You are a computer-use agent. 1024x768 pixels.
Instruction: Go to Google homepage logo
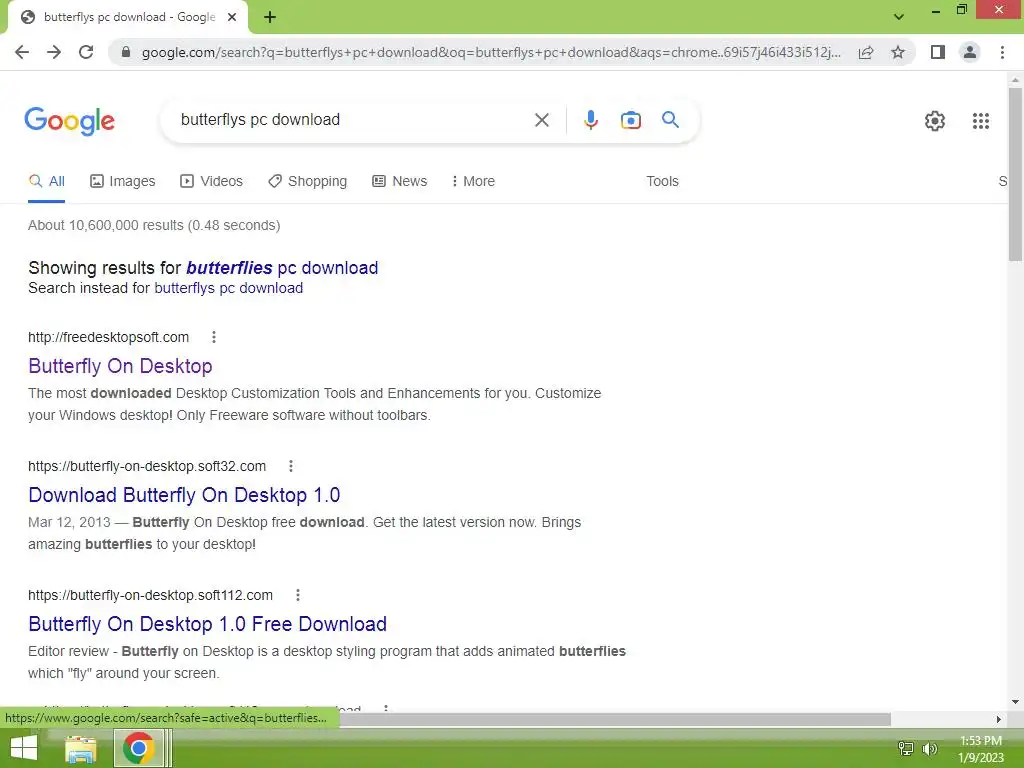69,121
